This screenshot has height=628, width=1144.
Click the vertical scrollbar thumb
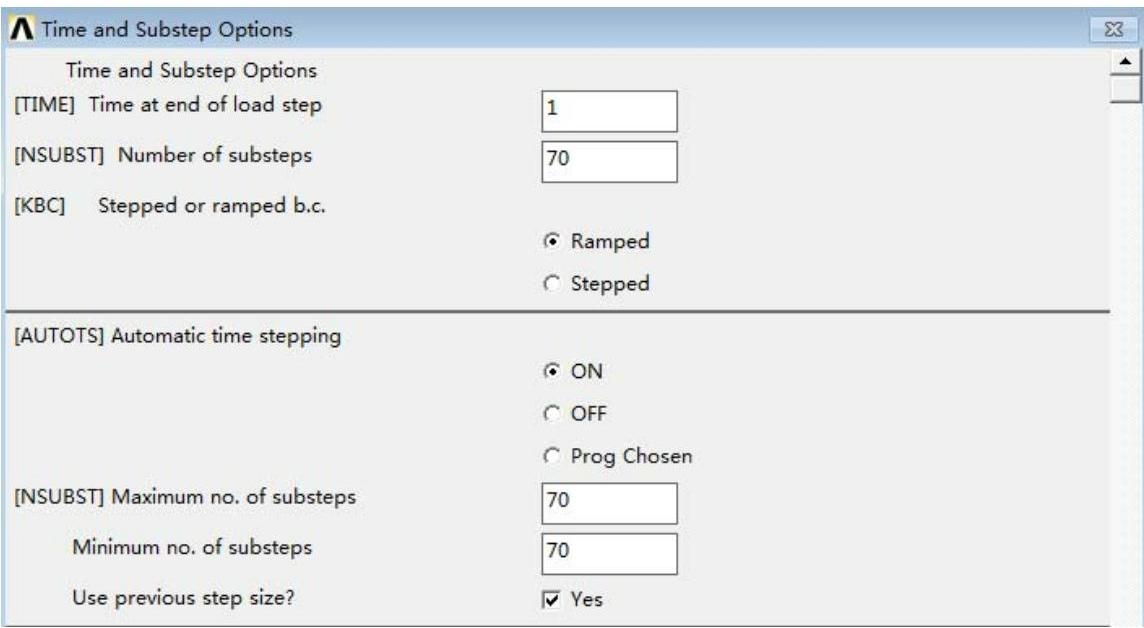pos(1127,90)
